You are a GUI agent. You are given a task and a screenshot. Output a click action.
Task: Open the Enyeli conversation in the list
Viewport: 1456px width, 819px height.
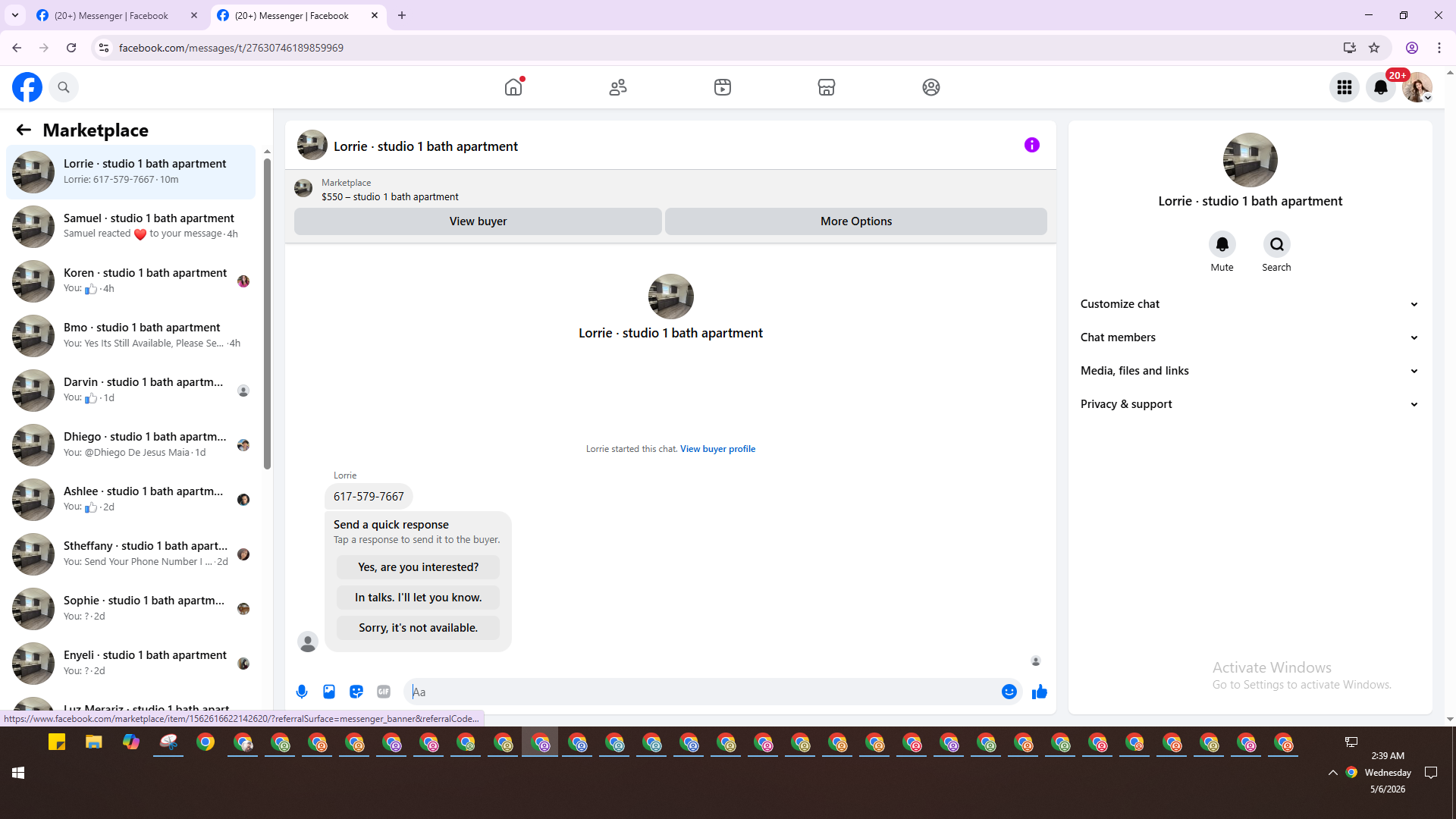click(130, 664)
